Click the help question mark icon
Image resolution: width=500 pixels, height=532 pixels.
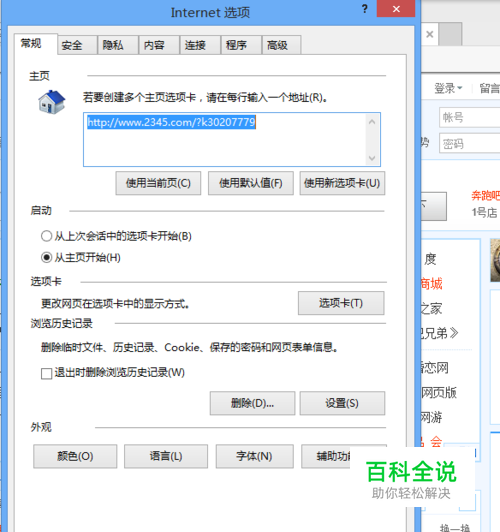(x=365, y=9)
